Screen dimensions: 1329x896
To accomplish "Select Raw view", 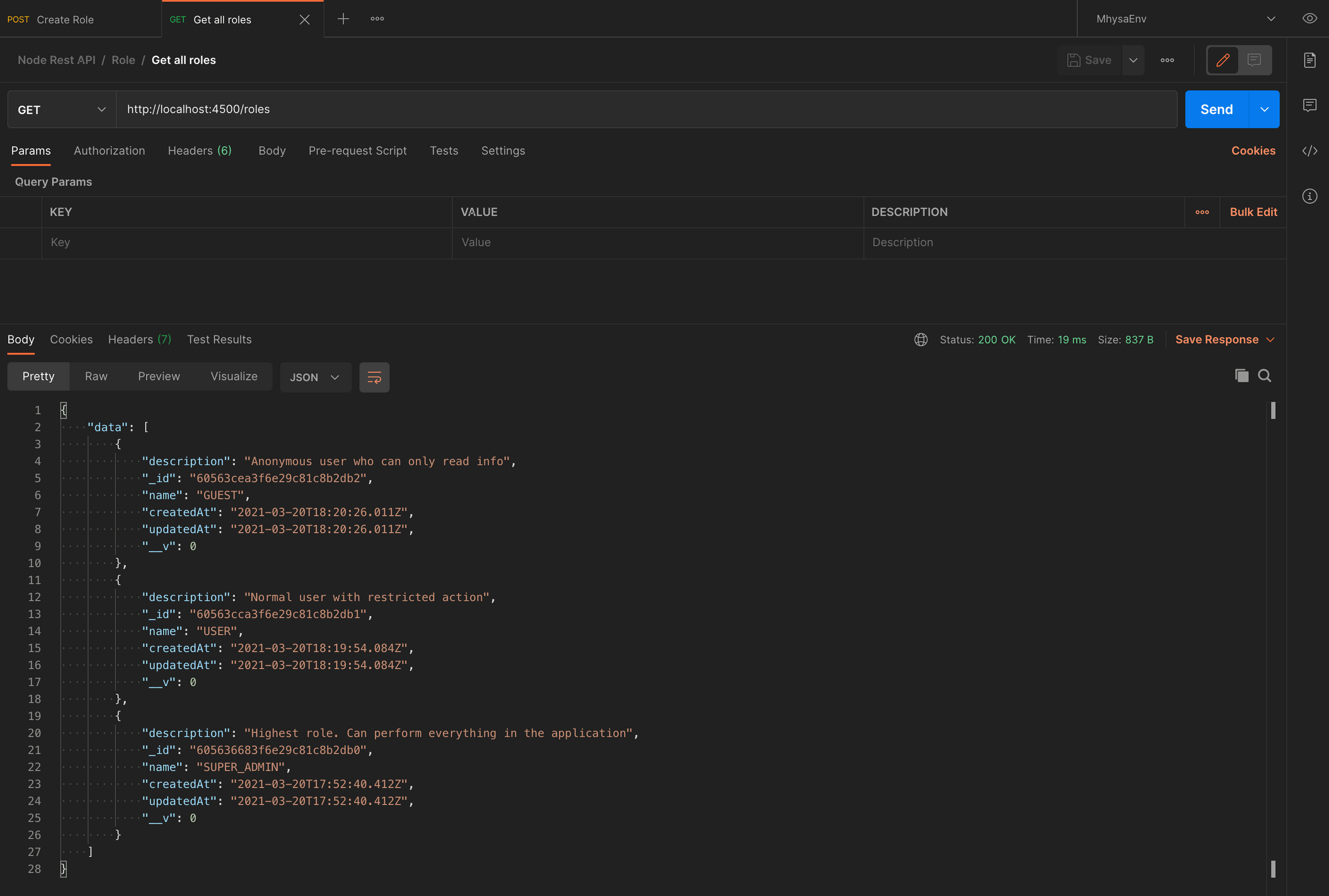I will 96,377.
